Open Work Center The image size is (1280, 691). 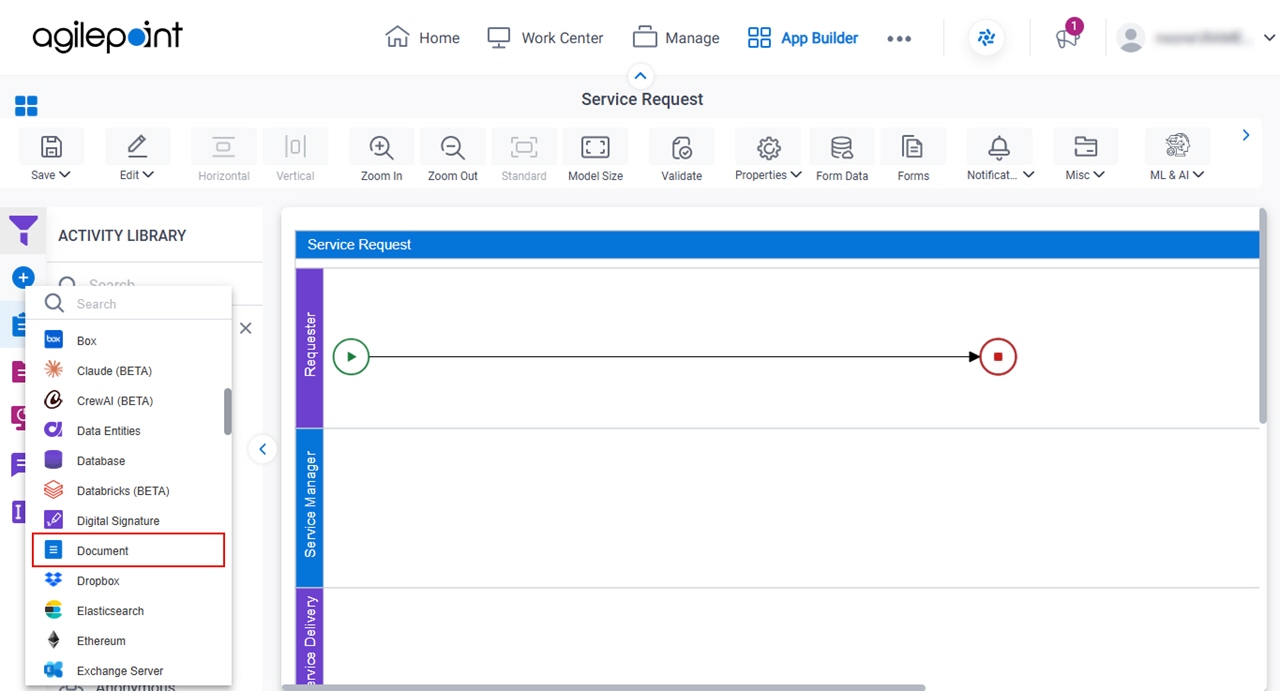click(545, 38)
